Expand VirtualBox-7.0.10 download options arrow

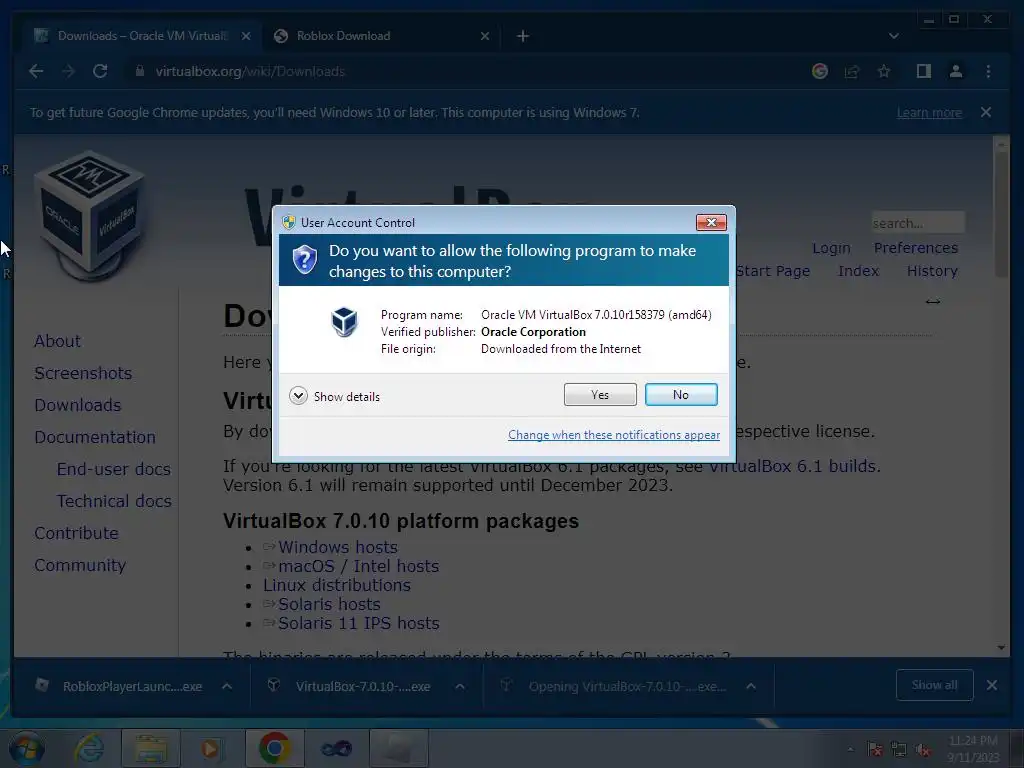[460, 686]
